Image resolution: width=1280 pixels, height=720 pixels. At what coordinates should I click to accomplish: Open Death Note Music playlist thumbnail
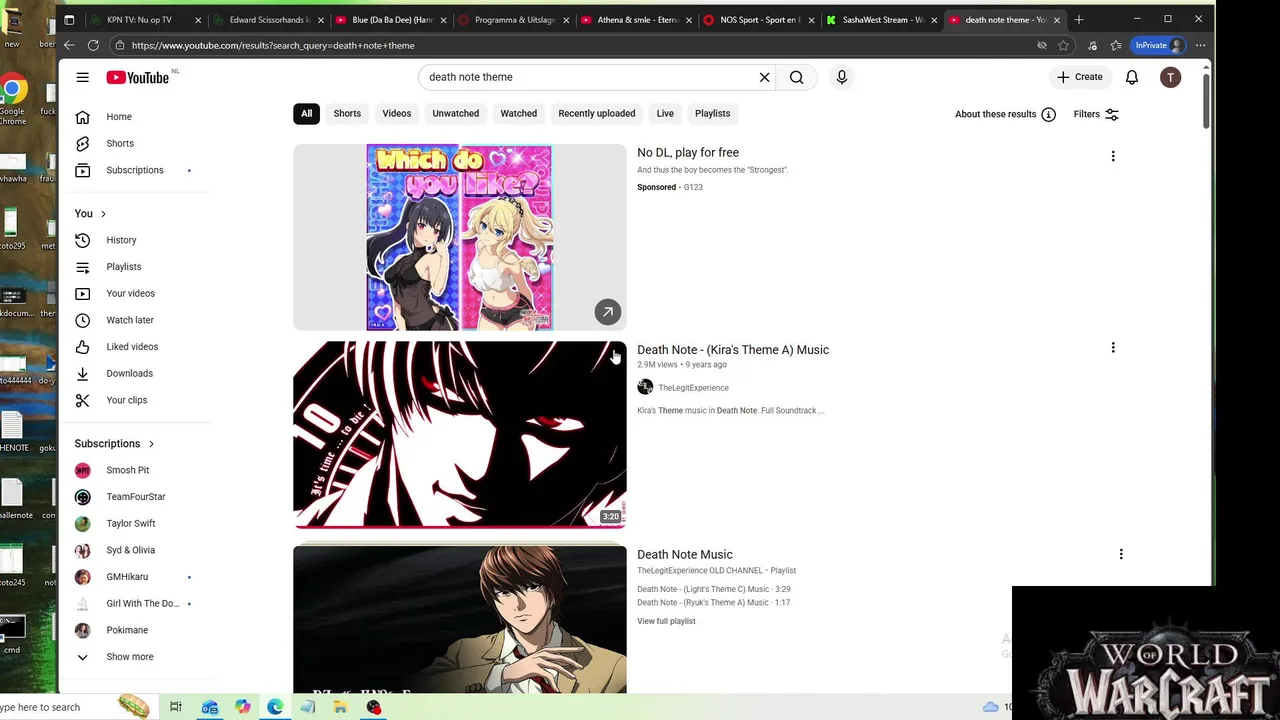point(460,619)
